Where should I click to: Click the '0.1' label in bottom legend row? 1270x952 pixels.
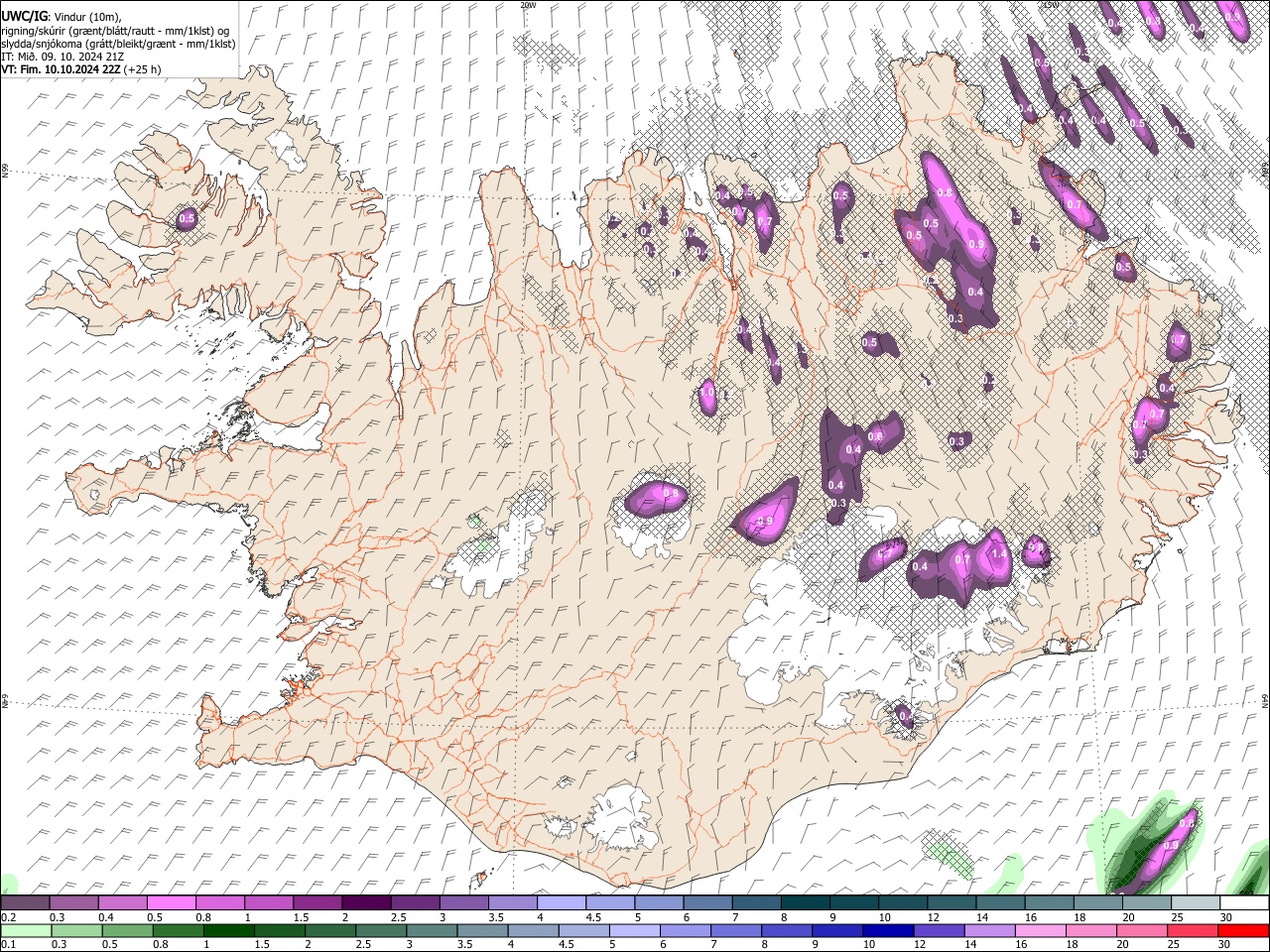coord(8,944)
